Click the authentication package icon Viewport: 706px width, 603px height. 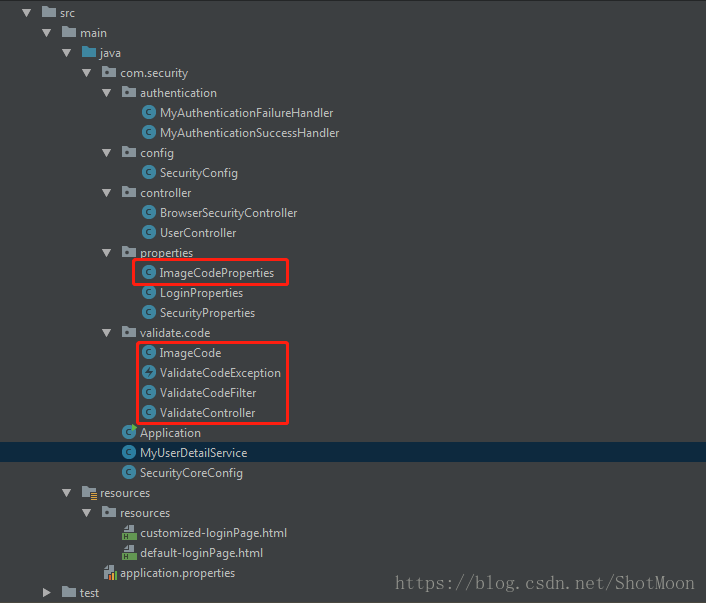coord(129,92)
